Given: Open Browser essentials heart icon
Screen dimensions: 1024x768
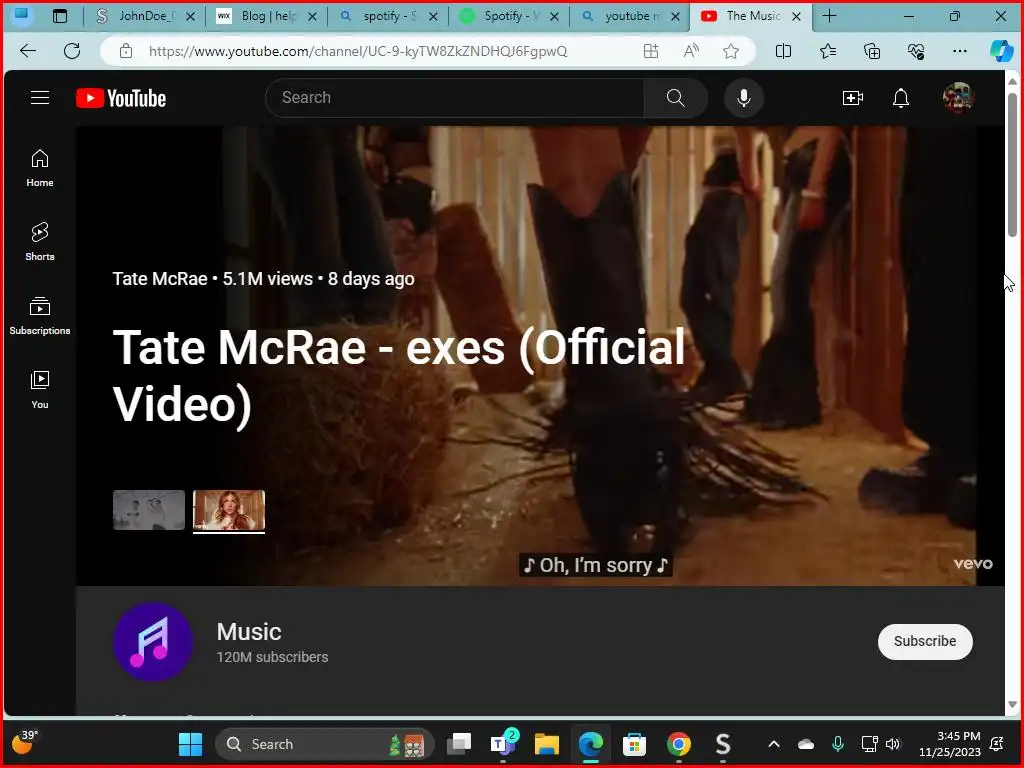Looking at the screenshot, I should pyautogui.click(x=916, y=51).
